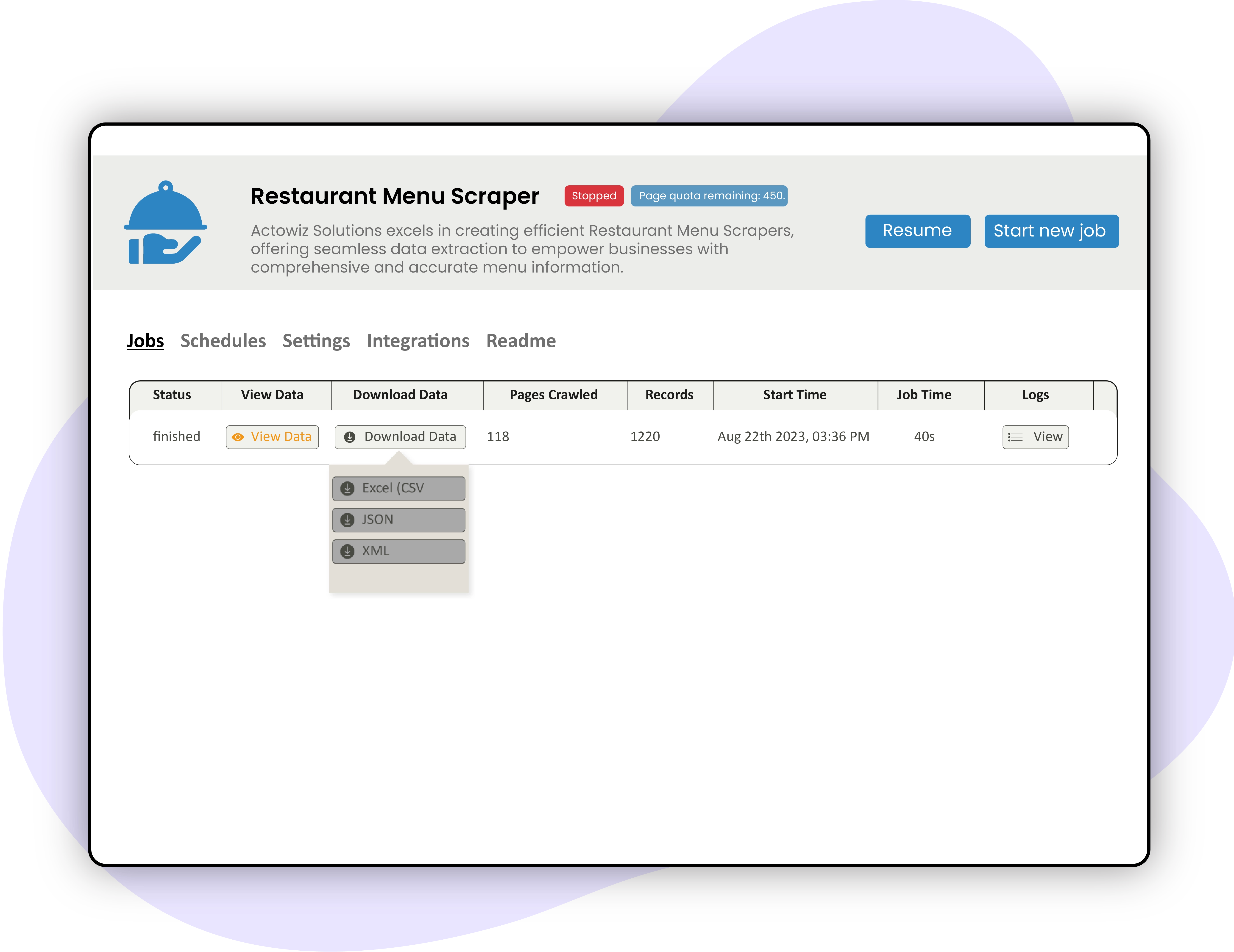Screen dimensions: 1234x952
Task: Click the Logs View icon button
Action: pyautogui.click(x=1035, y=436)
